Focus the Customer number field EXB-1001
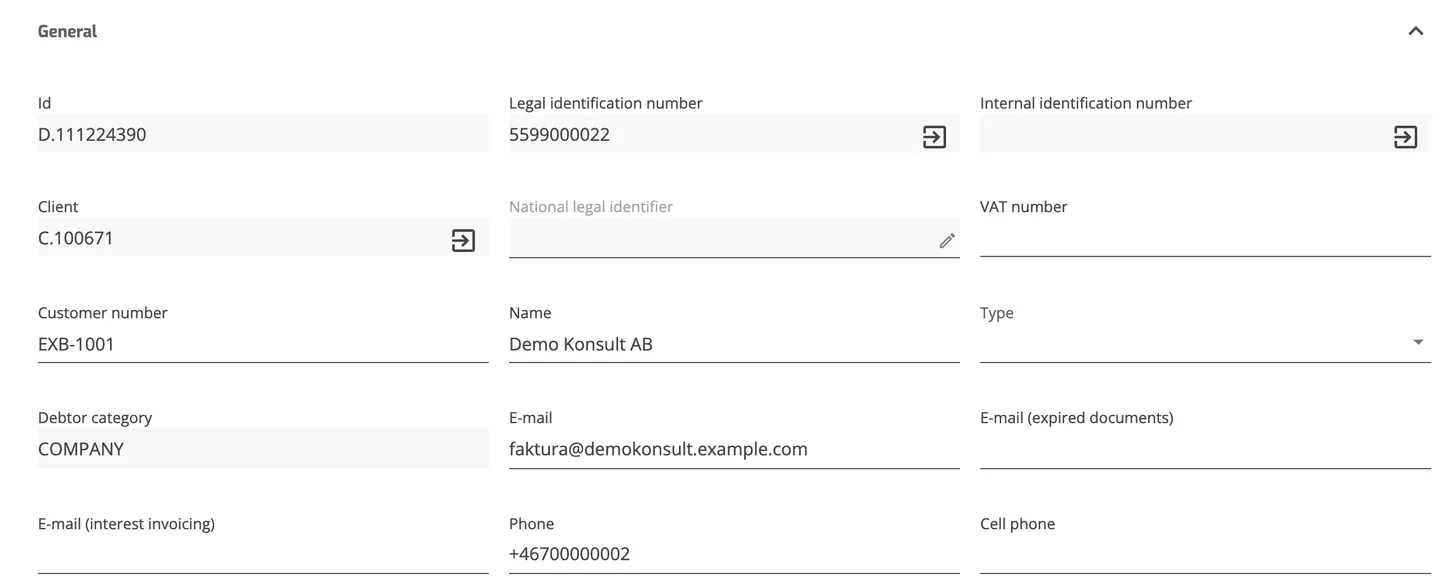1440x576 pixels. click(263, 344)
